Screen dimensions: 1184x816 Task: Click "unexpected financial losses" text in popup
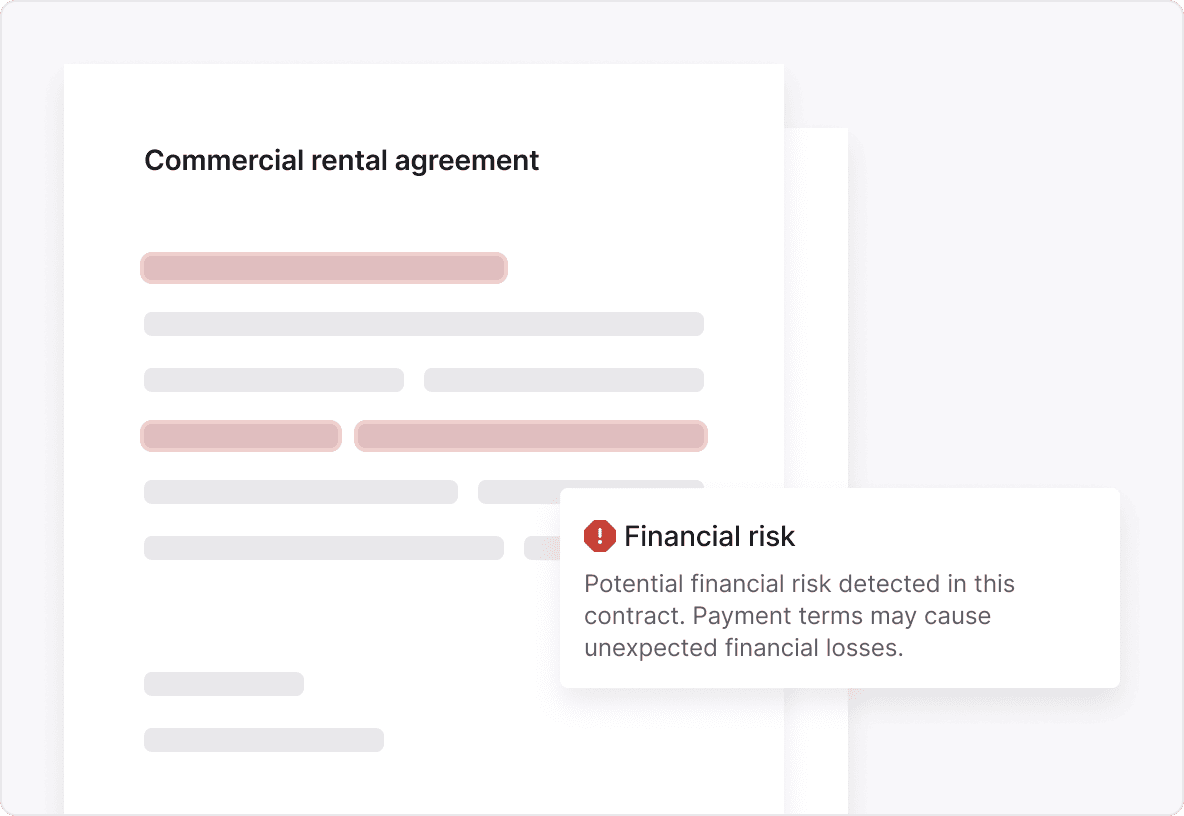pos(742,647)
